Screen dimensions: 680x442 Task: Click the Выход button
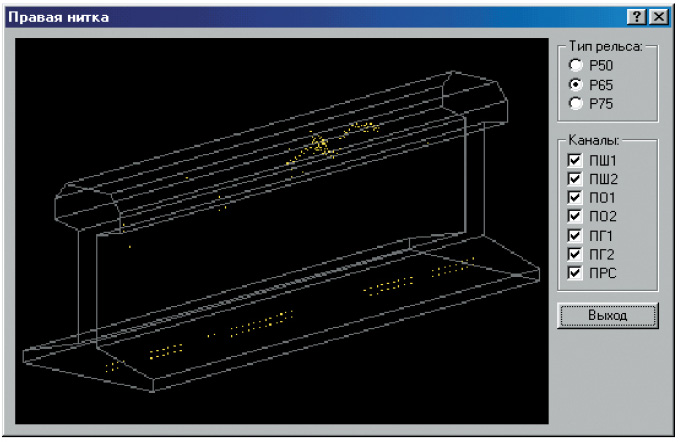click(608, 315)
